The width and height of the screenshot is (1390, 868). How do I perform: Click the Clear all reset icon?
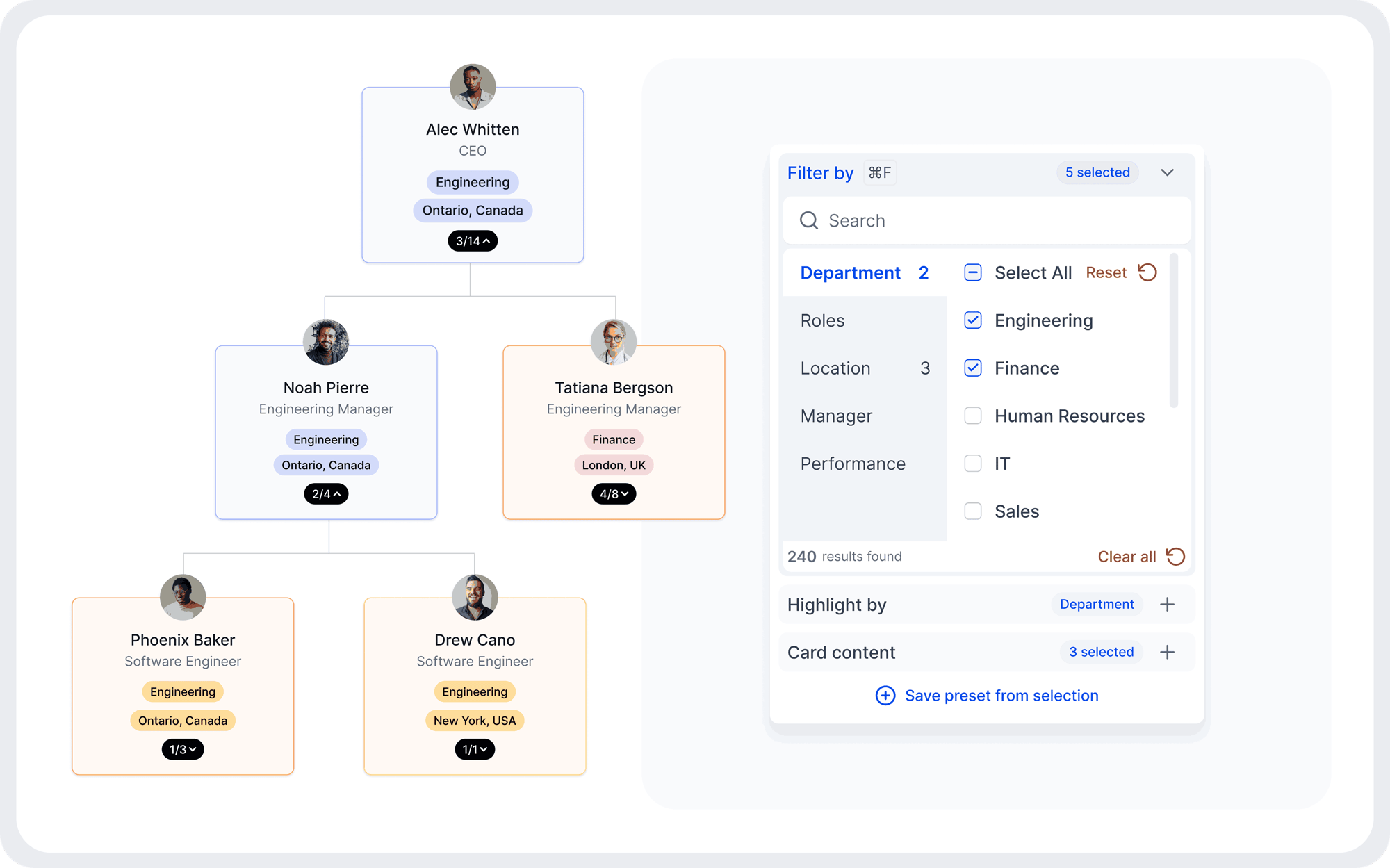click(x=1175, y=555)
